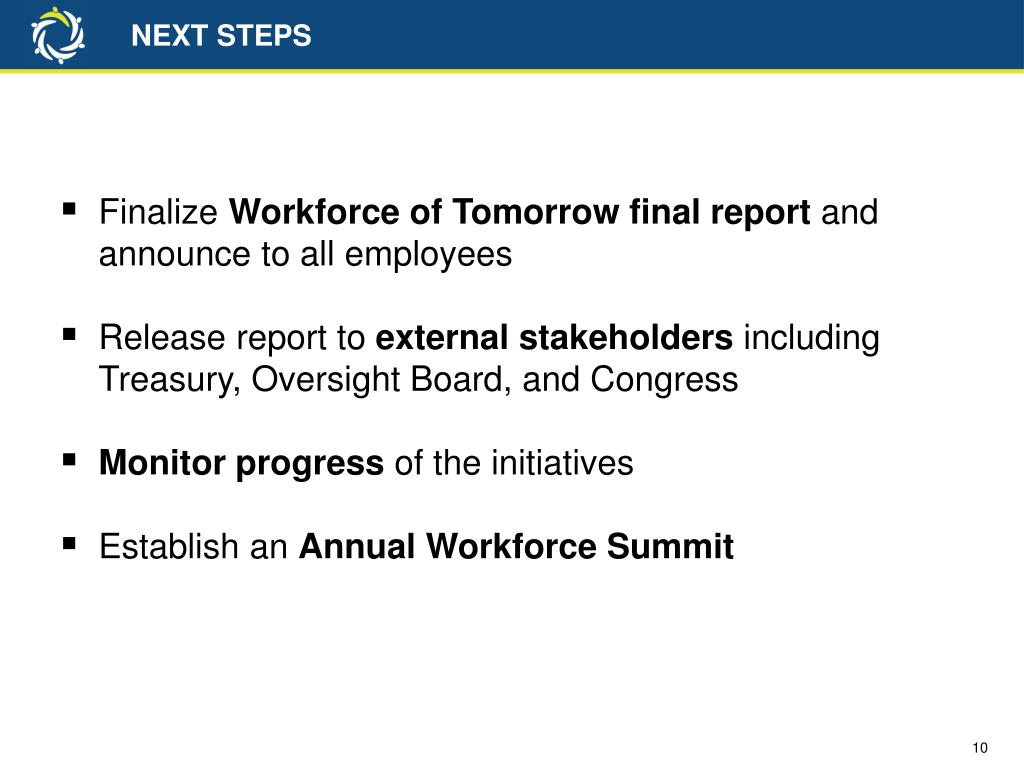Click the words Establish an
1024x768 pixels.
click(193, 547)
